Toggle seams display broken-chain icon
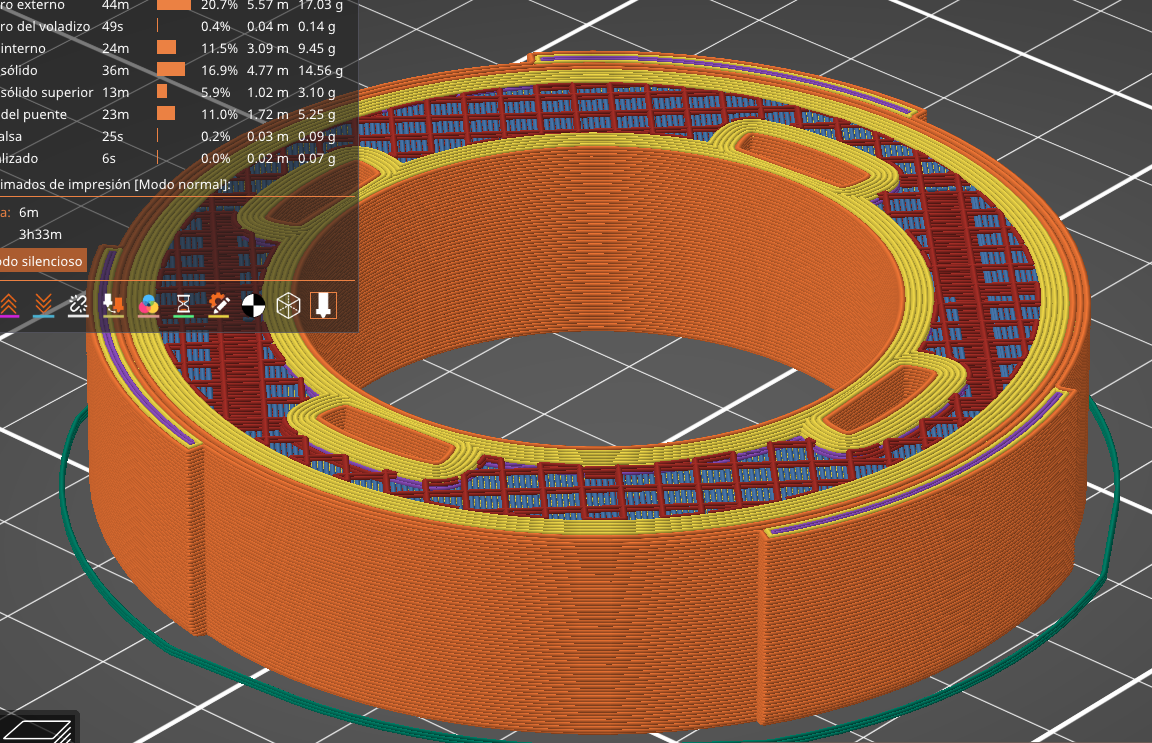 click(x=78, y=305)
